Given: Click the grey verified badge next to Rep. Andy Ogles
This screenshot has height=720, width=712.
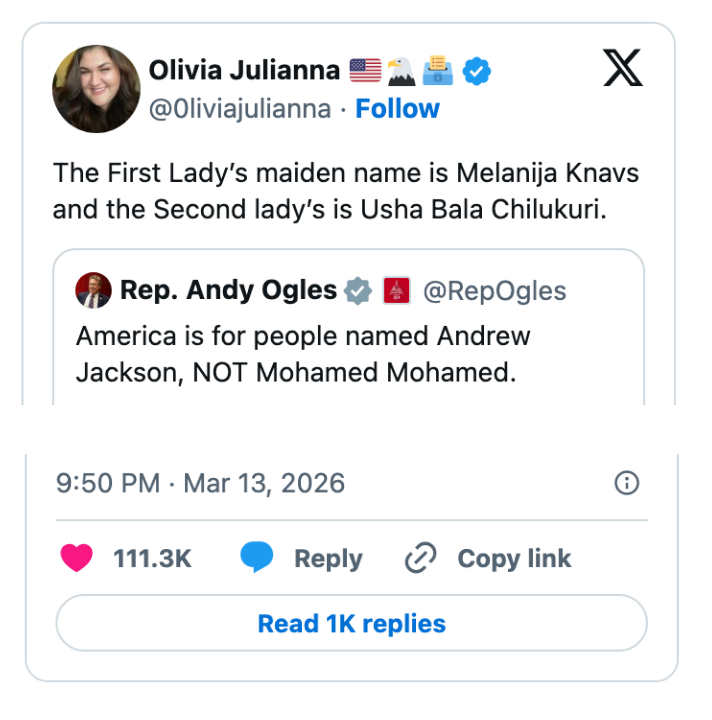Looking at the screenshot, I should [358, 291].
